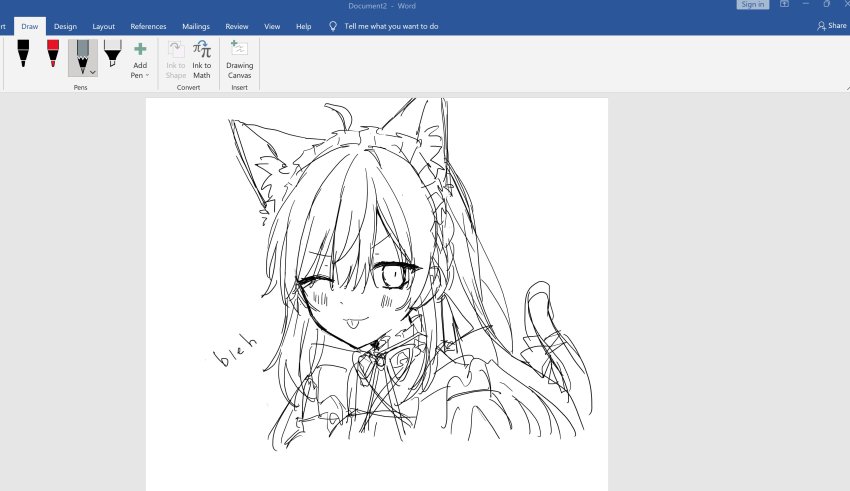The width and height of the screenshot is (850, 491).
Task: Select the black pen
Action: pyautogui.click(x=23, y=53)
